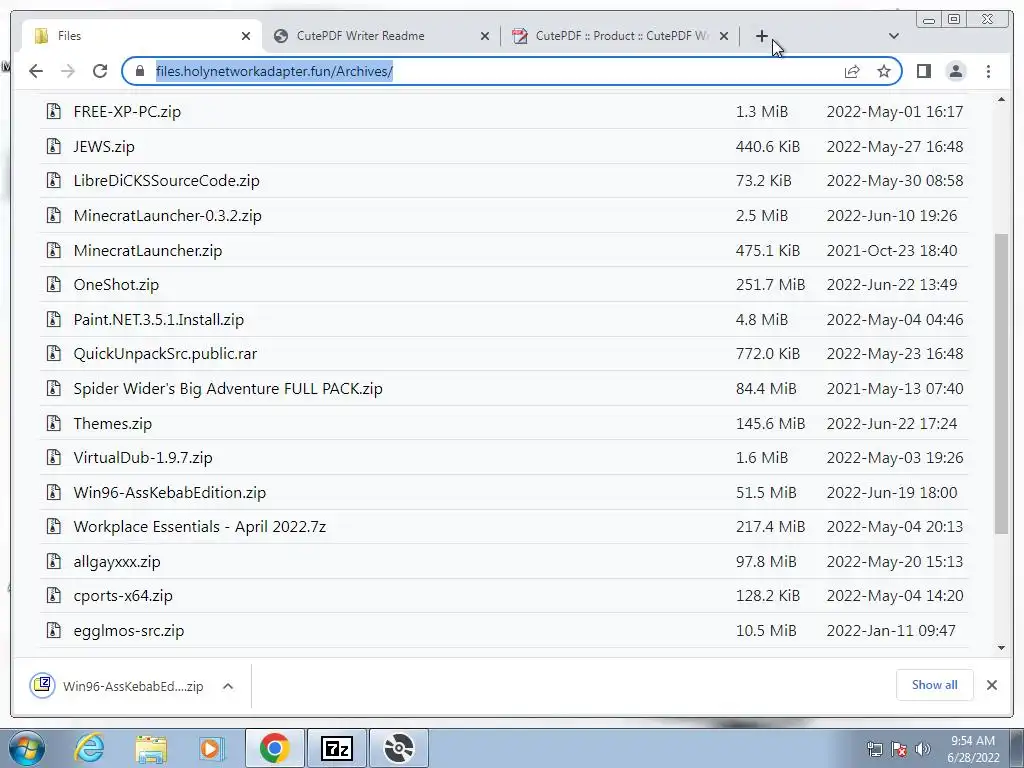
Task: Download cports-x64.zip
Action: pyautogui.click(x=123, y=596)
